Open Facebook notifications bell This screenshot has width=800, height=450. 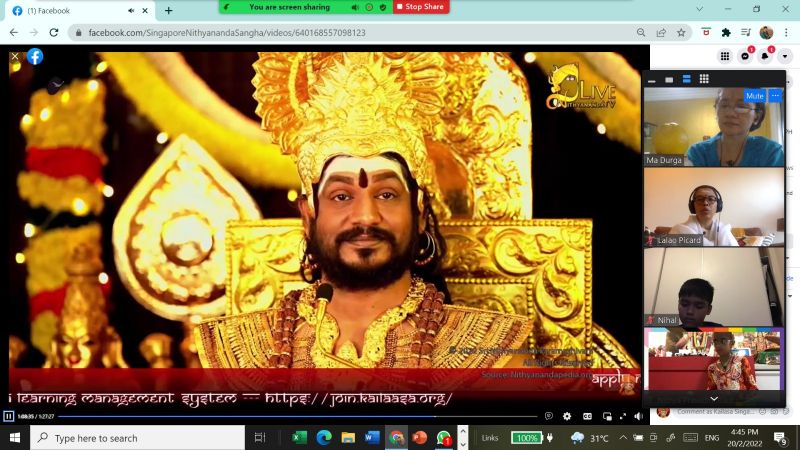pos(767,56)
